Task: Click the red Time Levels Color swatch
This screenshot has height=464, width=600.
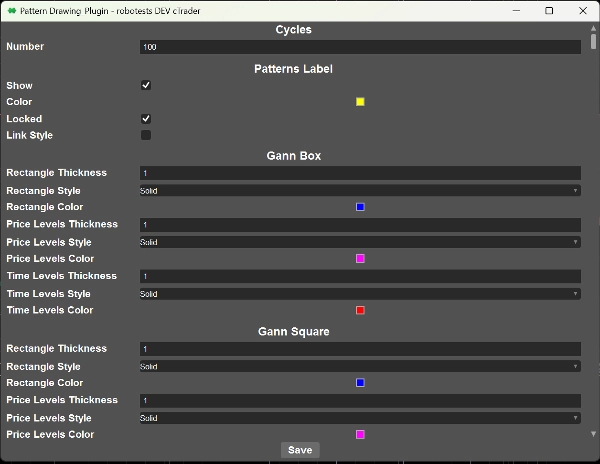Action: [360, 310]
